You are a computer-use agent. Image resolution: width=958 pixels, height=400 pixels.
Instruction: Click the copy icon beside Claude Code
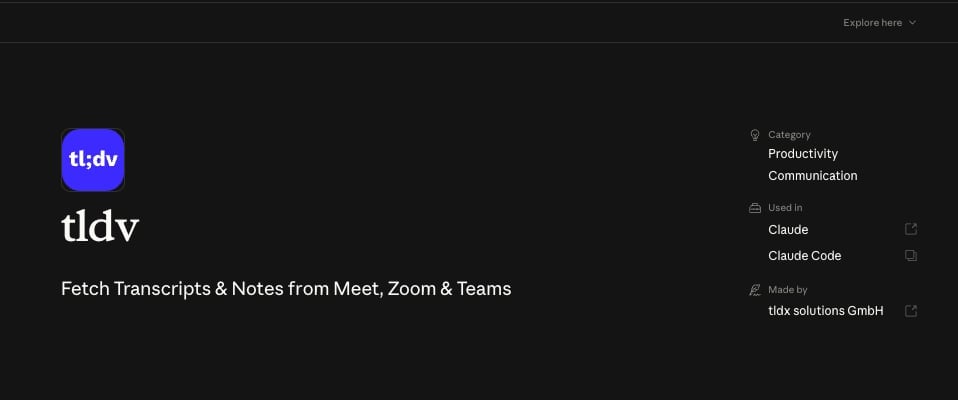(911, 255)
